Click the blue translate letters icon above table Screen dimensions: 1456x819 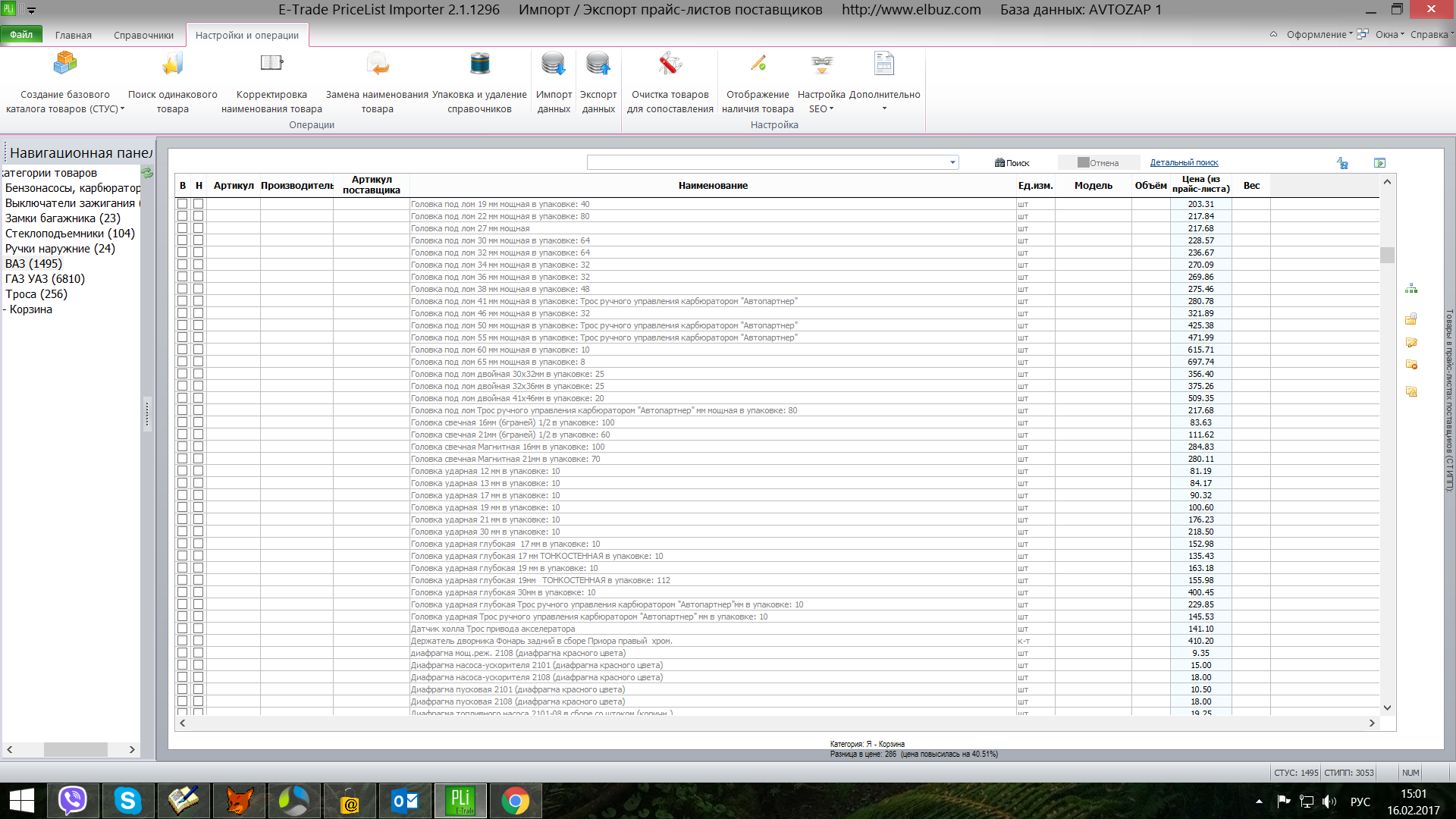[1342, 163]
